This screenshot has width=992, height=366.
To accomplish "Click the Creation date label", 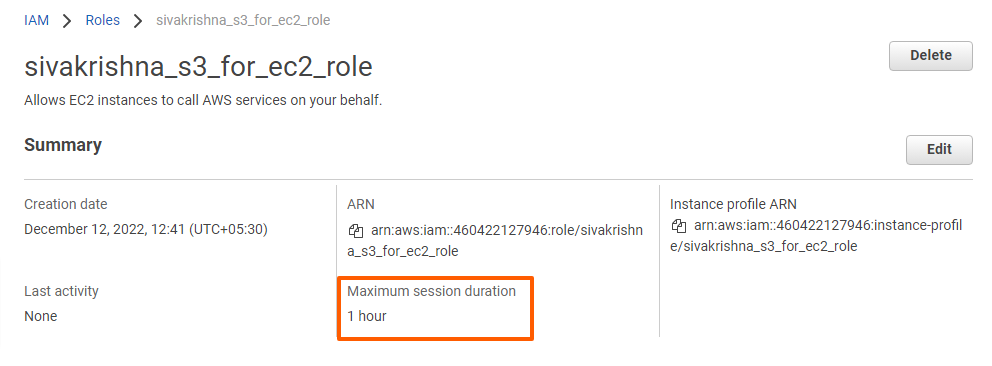I will coord(66,204).
